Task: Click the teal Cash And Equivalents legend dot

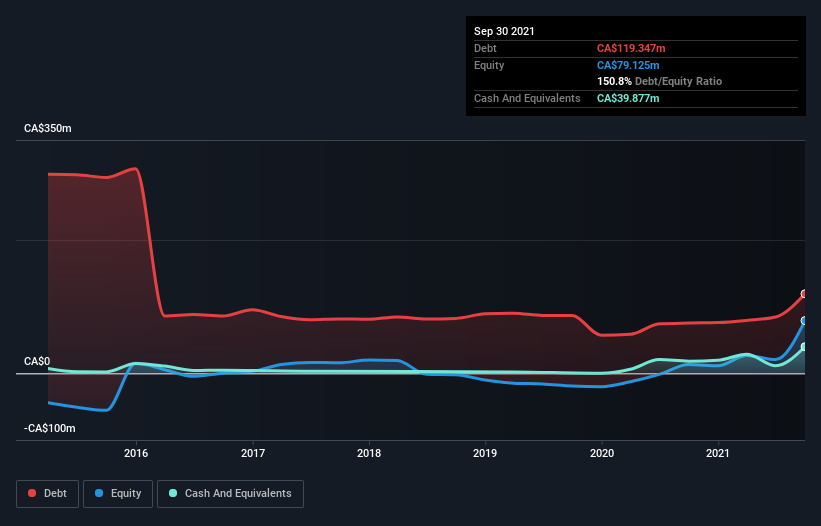Action: 173,493
